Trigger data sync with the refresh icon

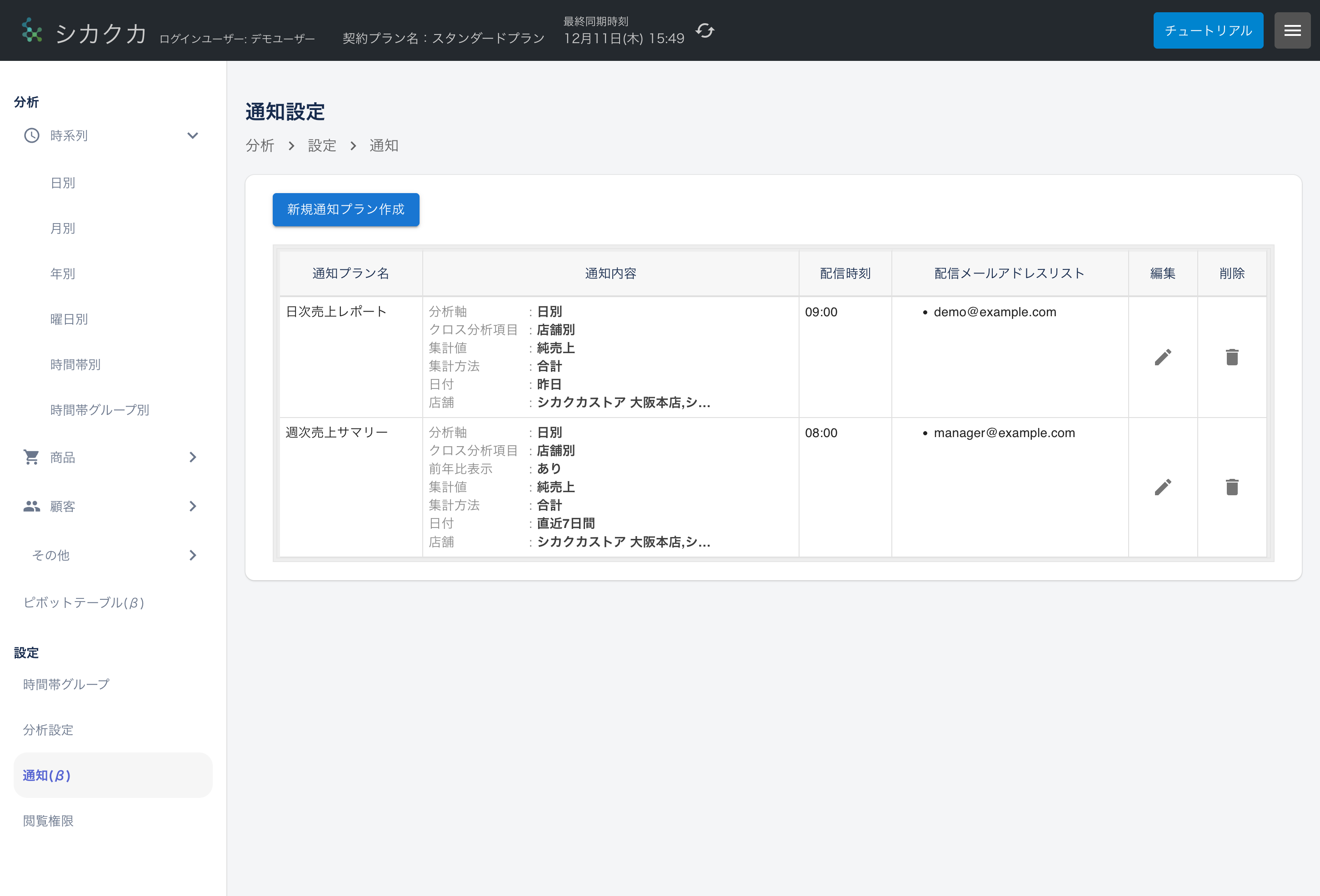pyautogui.click(x=705, y=30)
